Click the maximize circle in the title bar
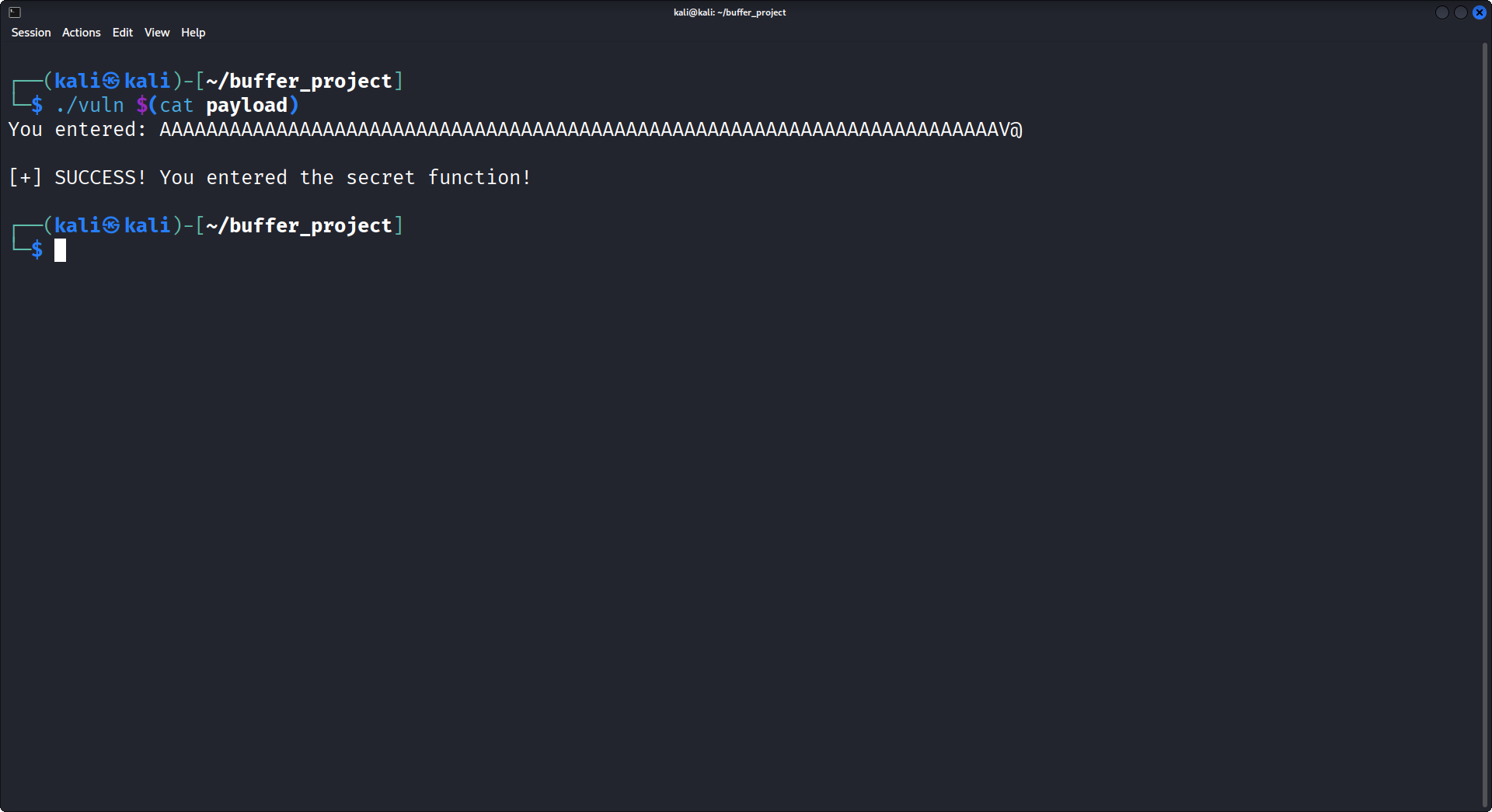The width and height of the screenshot is (1492, 812). 1460,12
